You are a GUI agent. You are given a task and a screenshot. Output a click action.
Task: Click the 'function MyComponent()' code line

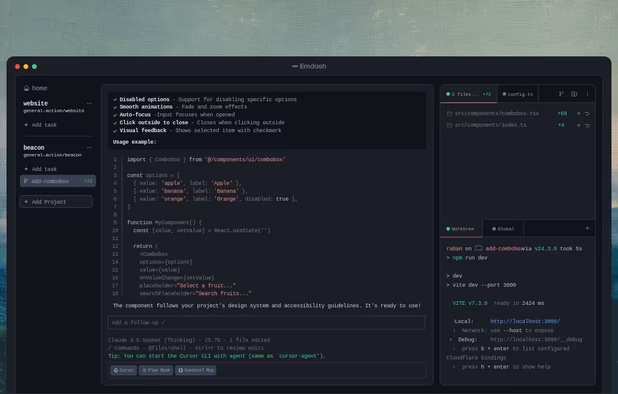pos(164,222)
